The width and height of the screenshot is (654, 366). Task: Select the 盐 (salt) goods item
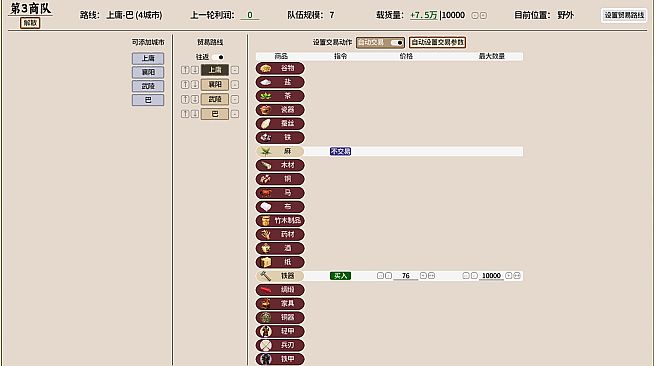coord(280,82)
